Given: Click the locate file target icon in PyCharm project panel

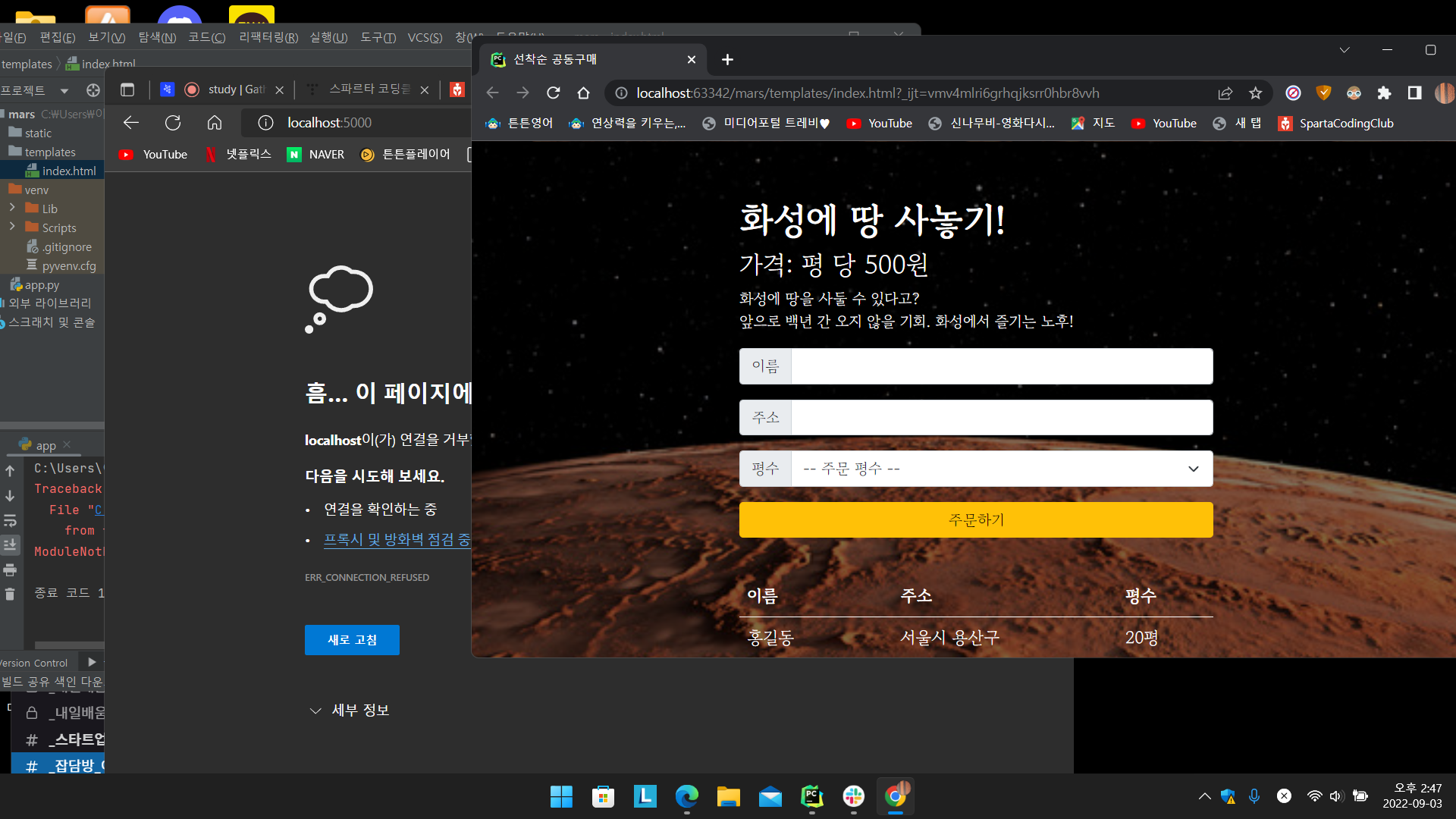Looking at the screenshot, I should 93,90.
